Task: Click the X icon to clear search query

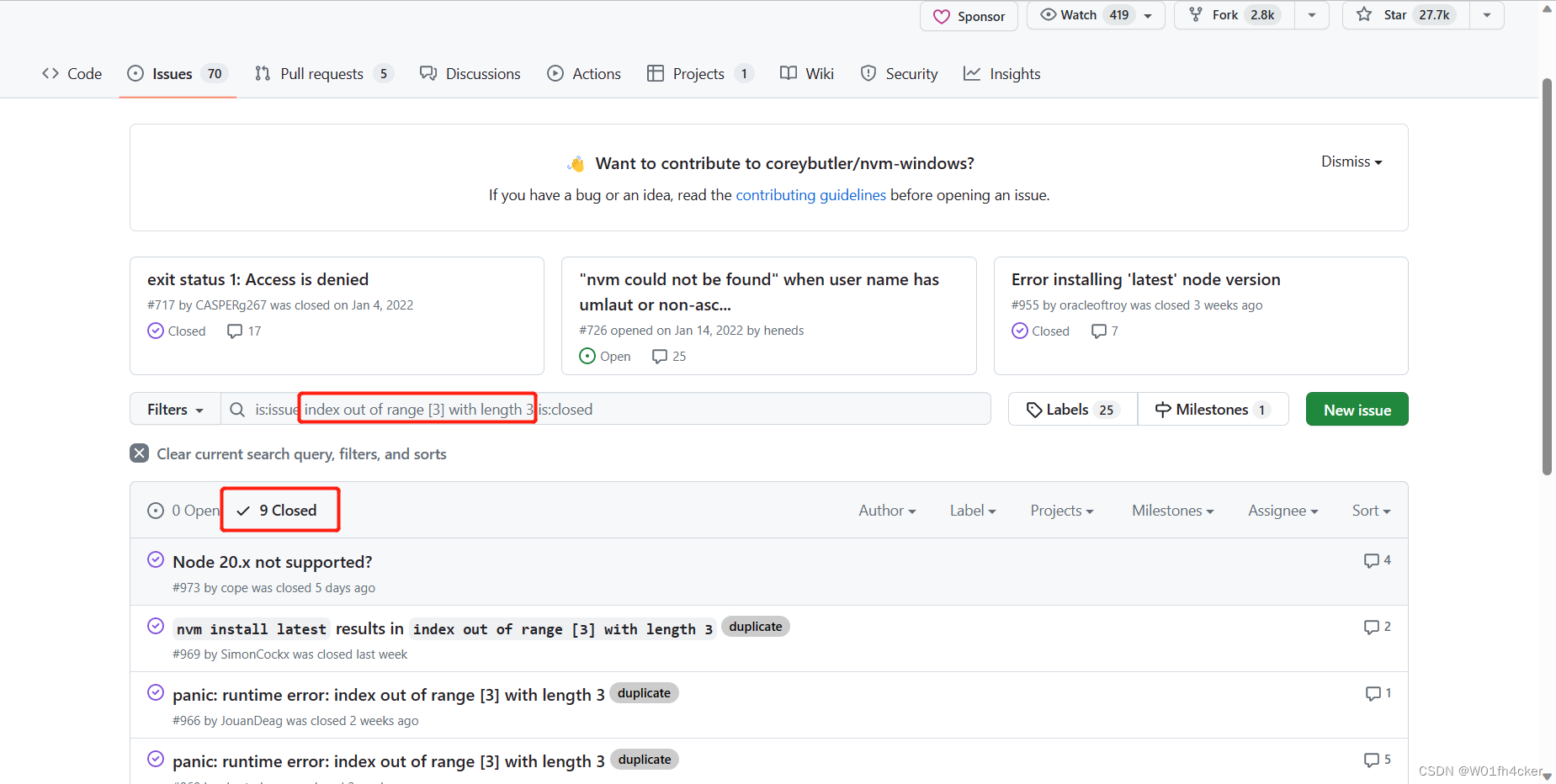Action: point(140,453)
